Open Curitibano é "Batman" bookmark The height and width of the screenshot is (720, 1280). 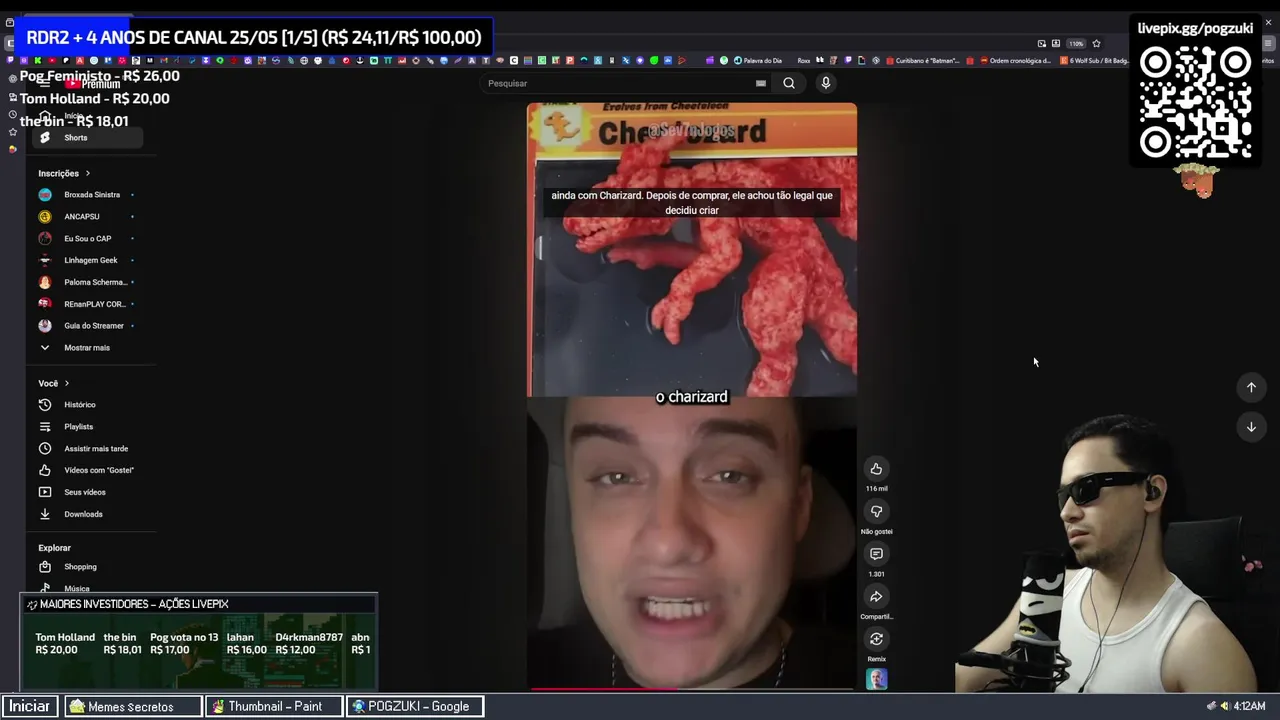(921, 61)
